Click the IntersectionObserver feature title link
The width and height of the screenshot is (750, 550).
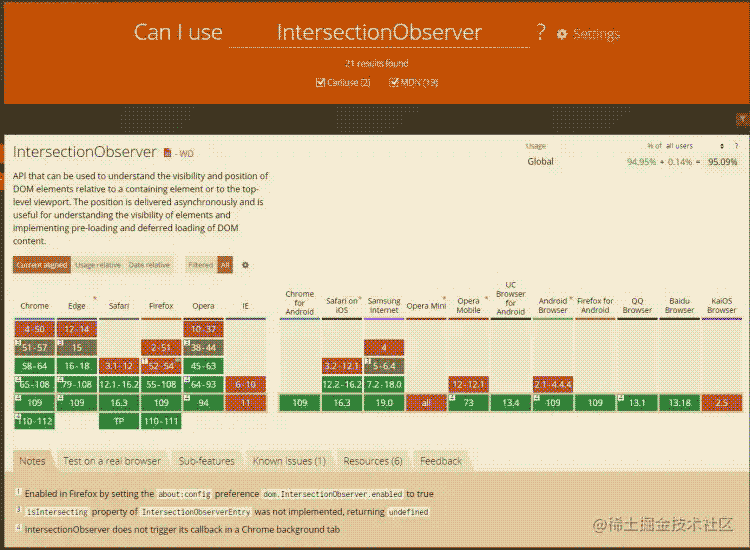(85, 152)
